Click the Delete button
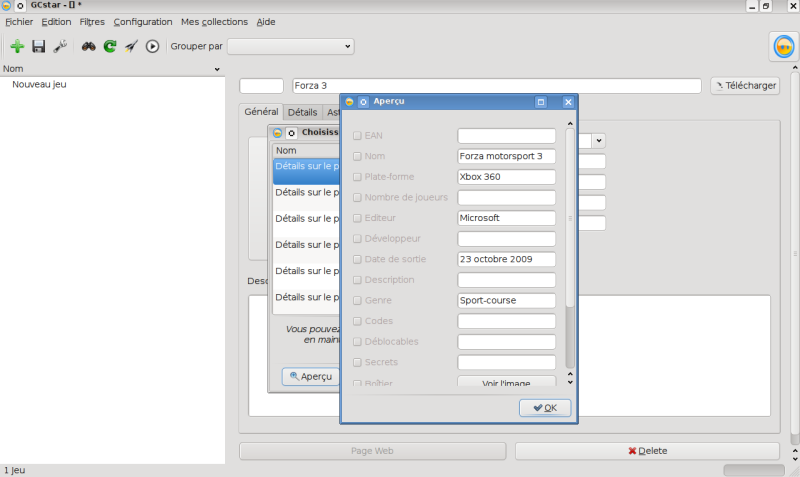This screenshot has height=477, width=800. click(x=647, y=451)
